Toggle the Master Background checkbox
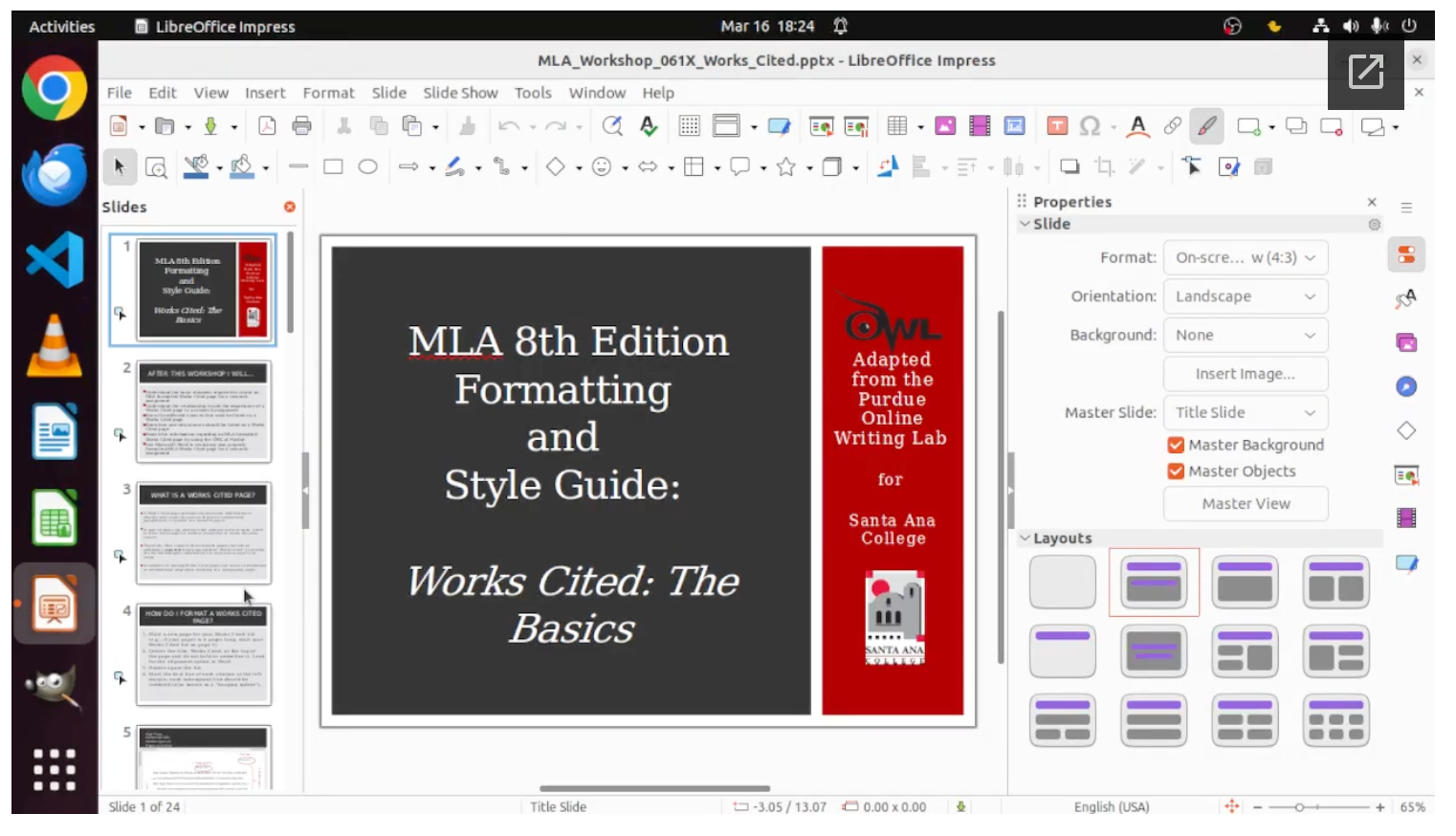The image size is (1456, 836). click(x=1177, y=445)
